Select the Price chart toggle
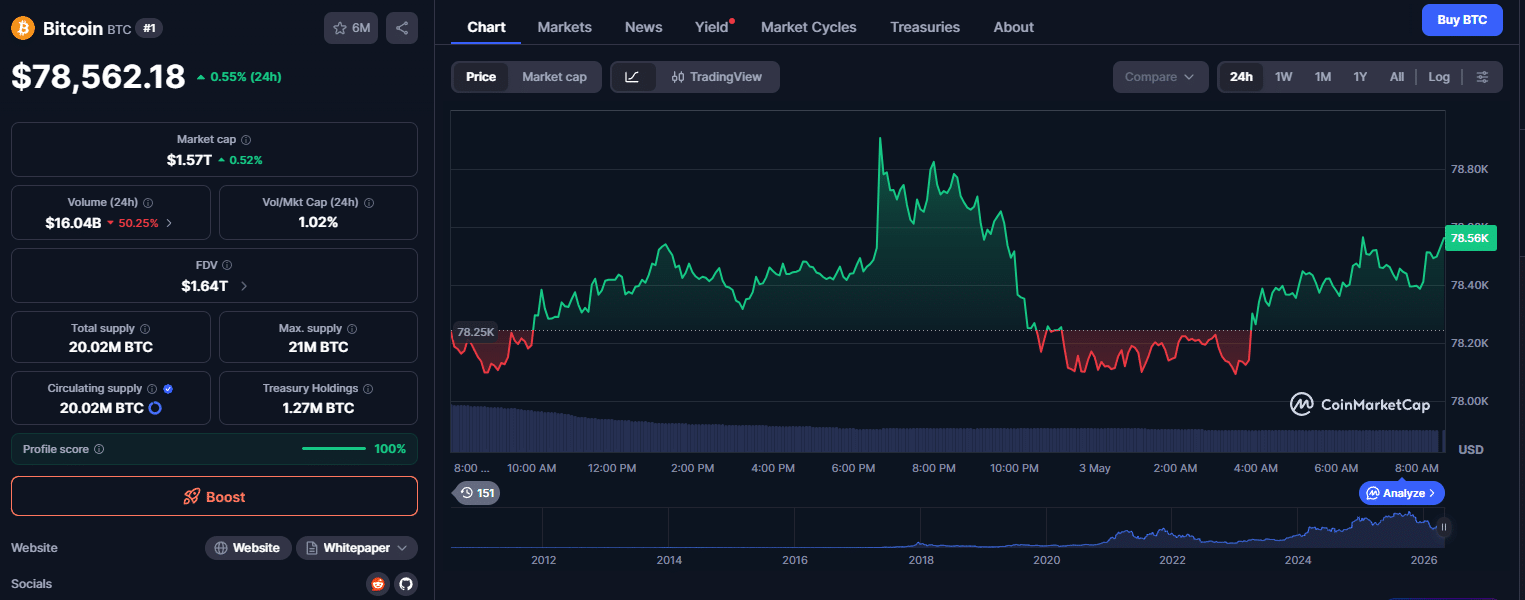 coord(481,77)
